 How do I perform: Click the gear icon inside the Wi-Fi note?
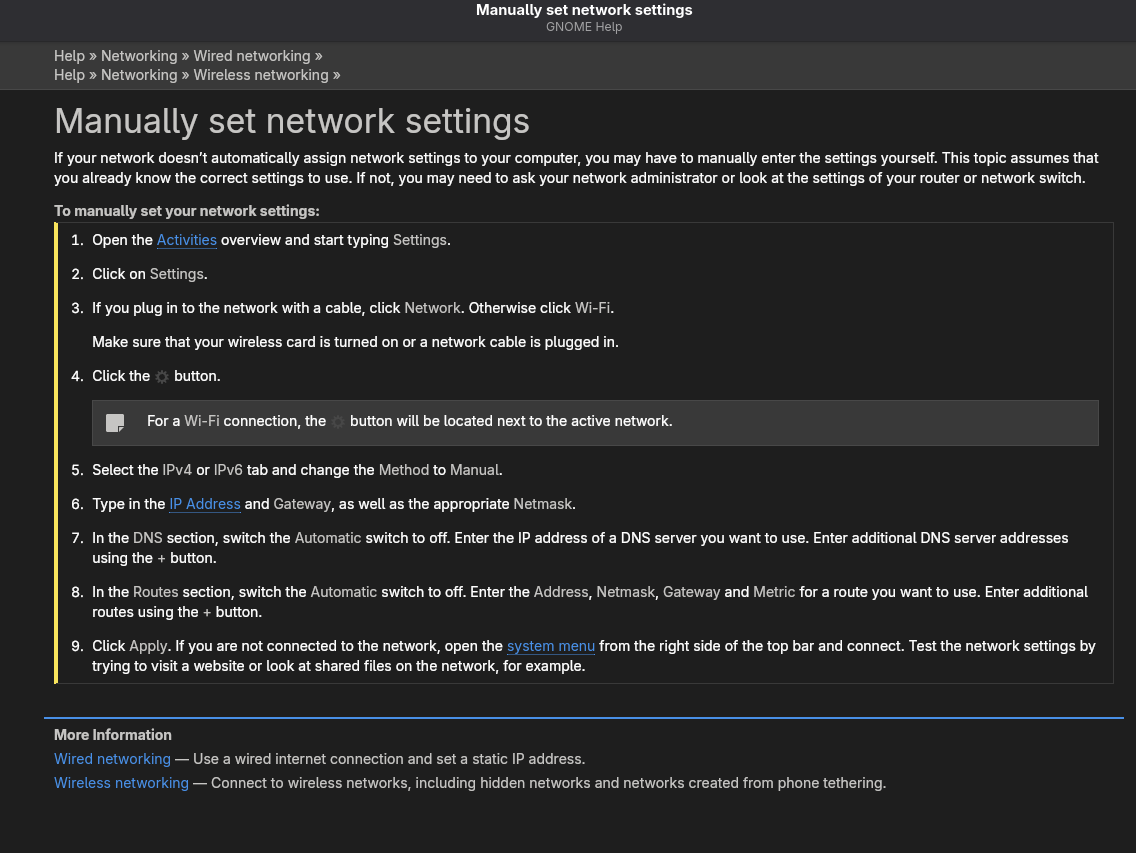coord(338,422)
